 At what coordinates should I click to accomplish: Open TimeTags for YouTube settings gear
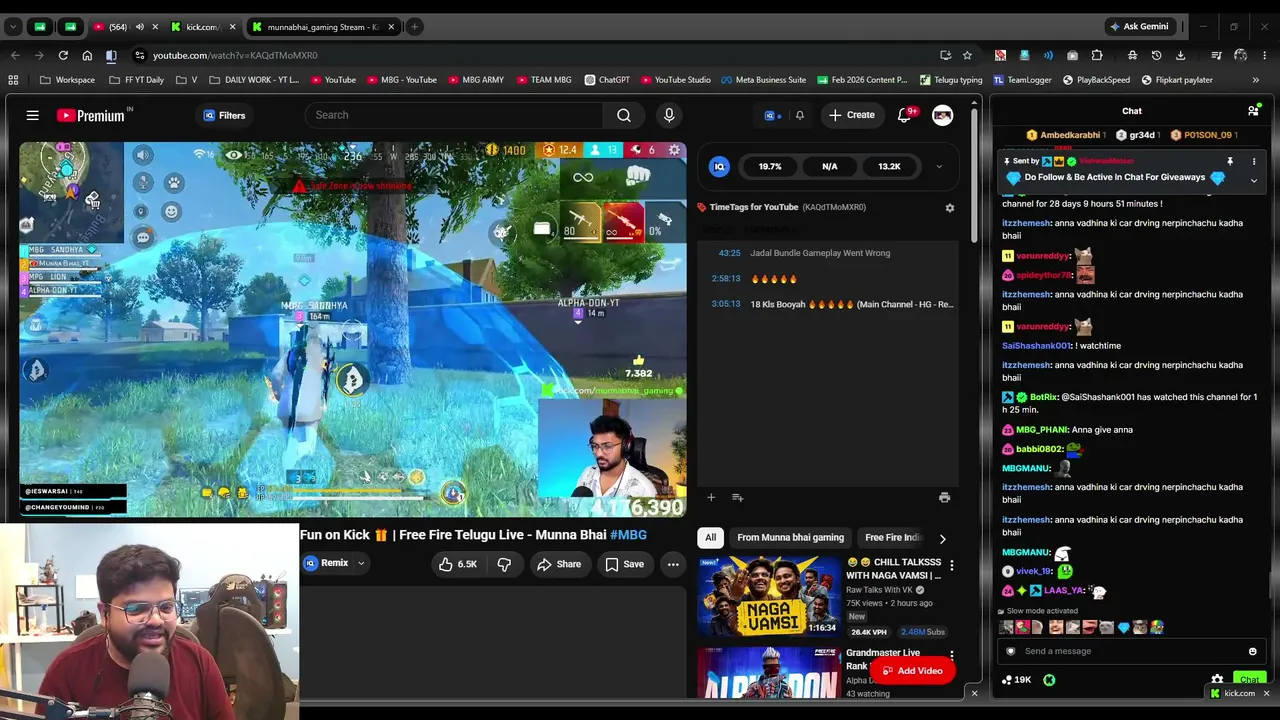[x=950, y=207]
